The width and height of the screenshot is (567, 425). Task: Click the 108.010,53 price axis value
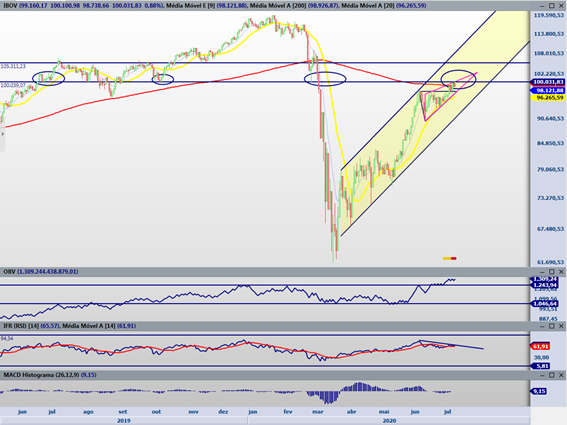pos(549,54)
